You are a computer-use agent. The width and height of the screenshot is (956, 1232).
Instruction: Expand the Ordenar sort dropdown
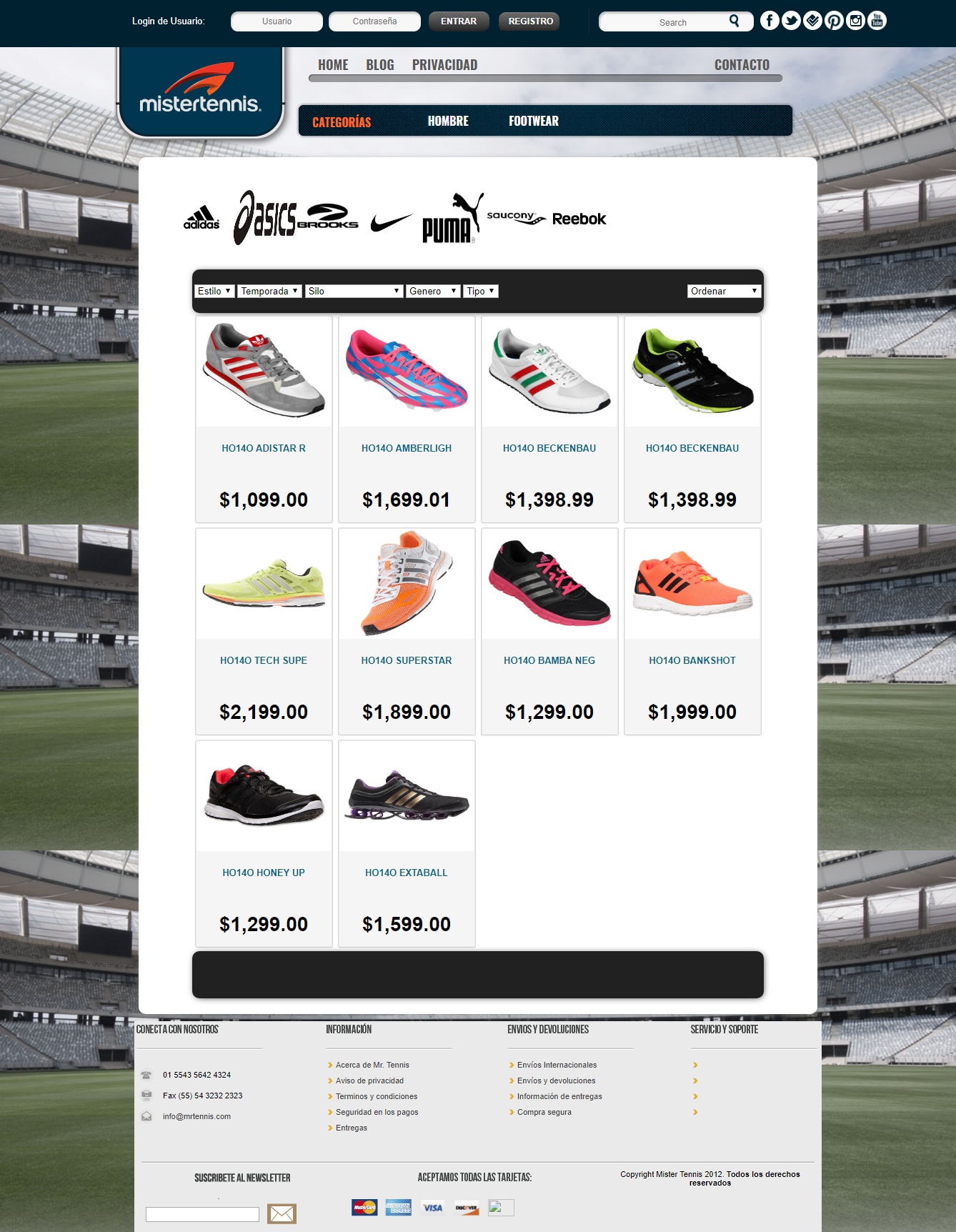[x=725, y=291]
